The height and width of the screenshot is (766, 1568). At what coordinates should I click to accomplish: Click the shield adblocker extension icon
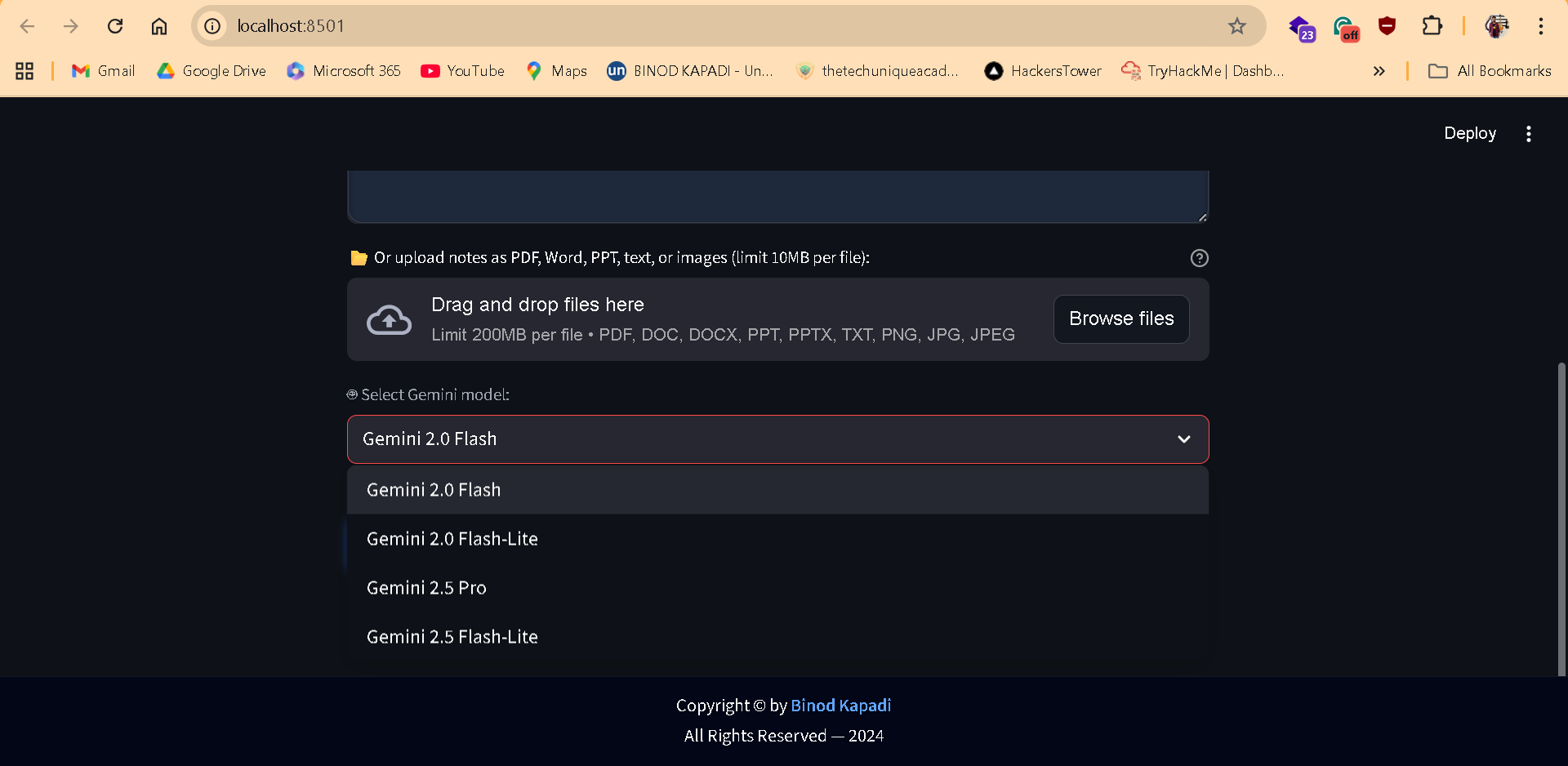click(x=1387, y=25)
